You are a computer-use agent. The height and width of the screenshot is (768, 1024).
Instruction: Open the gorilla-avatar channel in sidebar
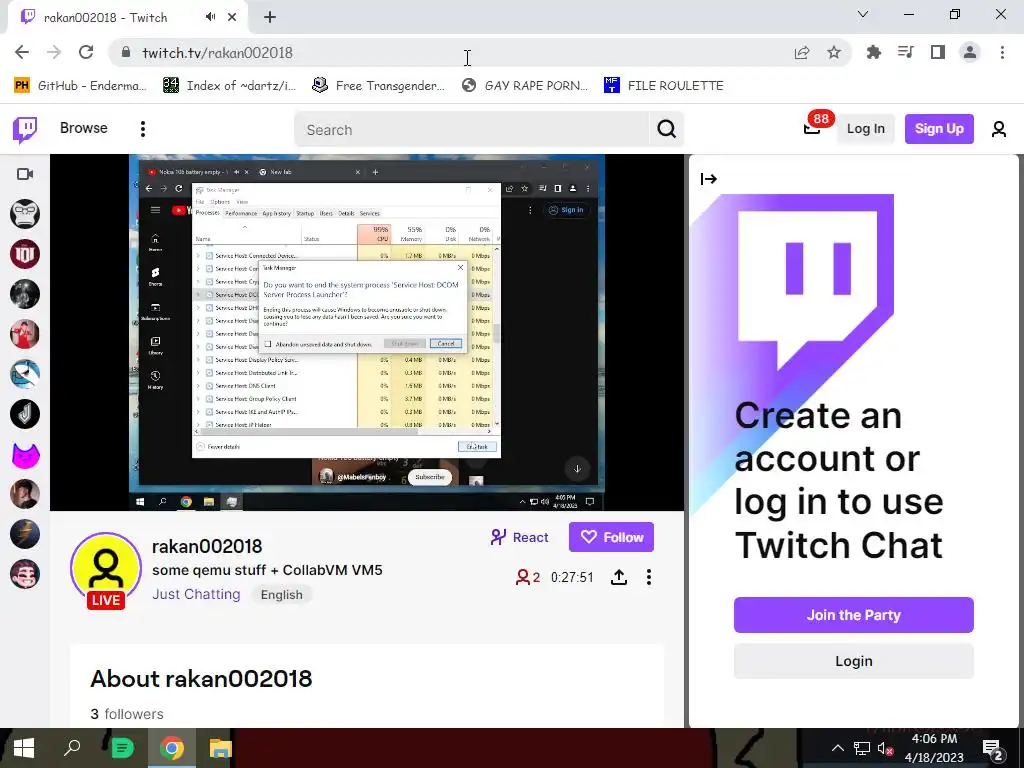coord(25,214)
